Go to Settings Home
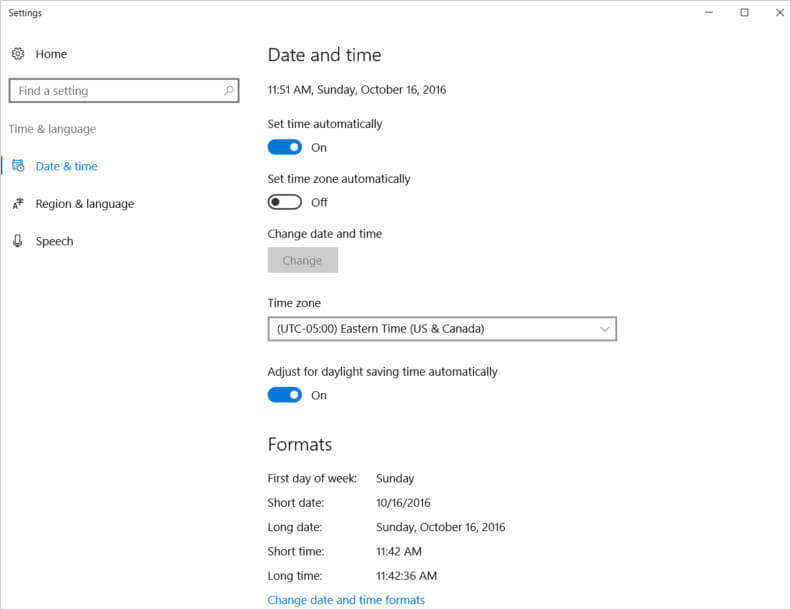This screenshot has height=610, width=791. coord(51,54)
